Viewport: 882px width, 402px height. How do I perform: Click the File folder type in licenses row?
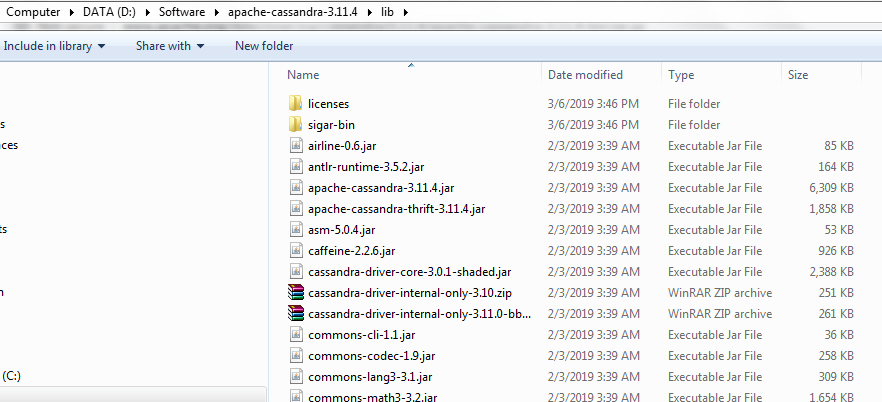(694, 104)
